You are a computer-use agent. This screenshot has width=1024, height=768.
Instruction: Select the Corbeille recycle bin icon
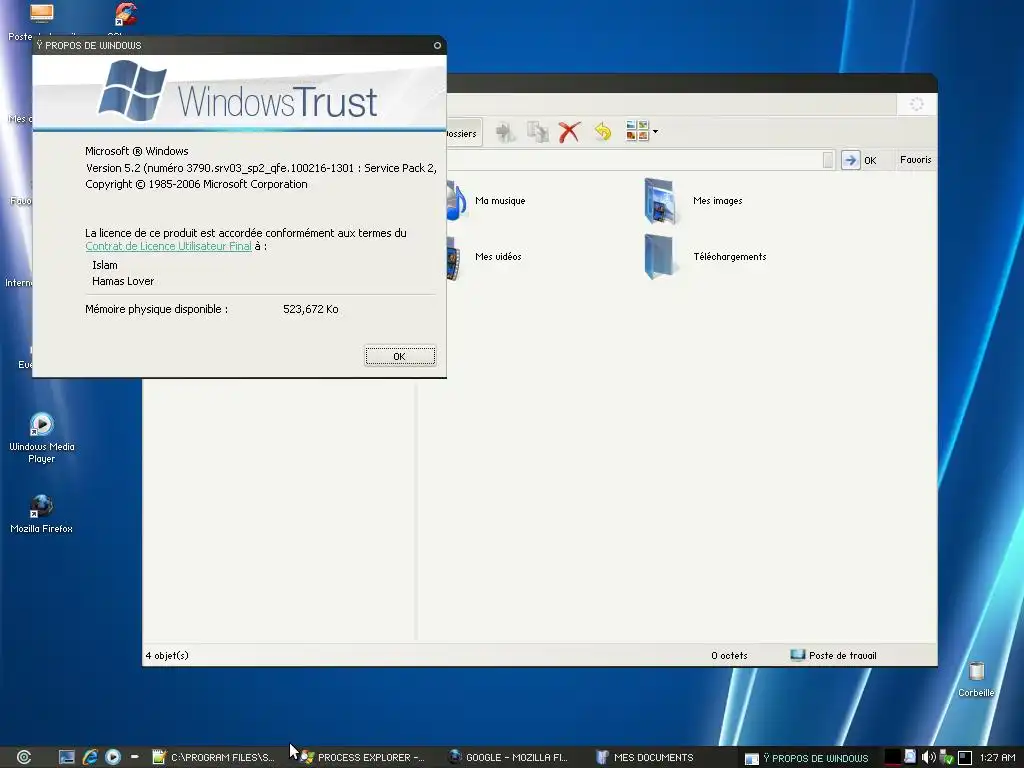coord(976,679)
